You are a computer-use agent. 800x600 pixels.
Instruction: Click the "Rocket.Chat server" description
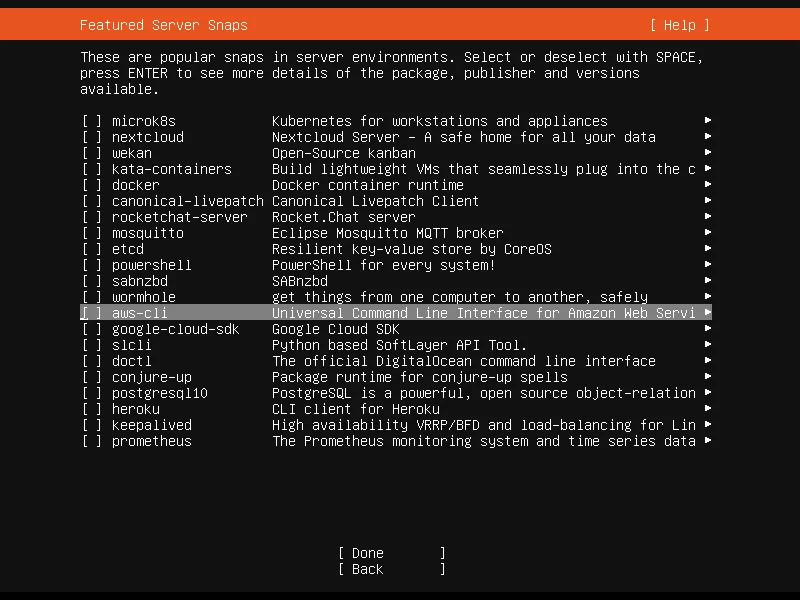pyautogui.click(x=344, y=217)
